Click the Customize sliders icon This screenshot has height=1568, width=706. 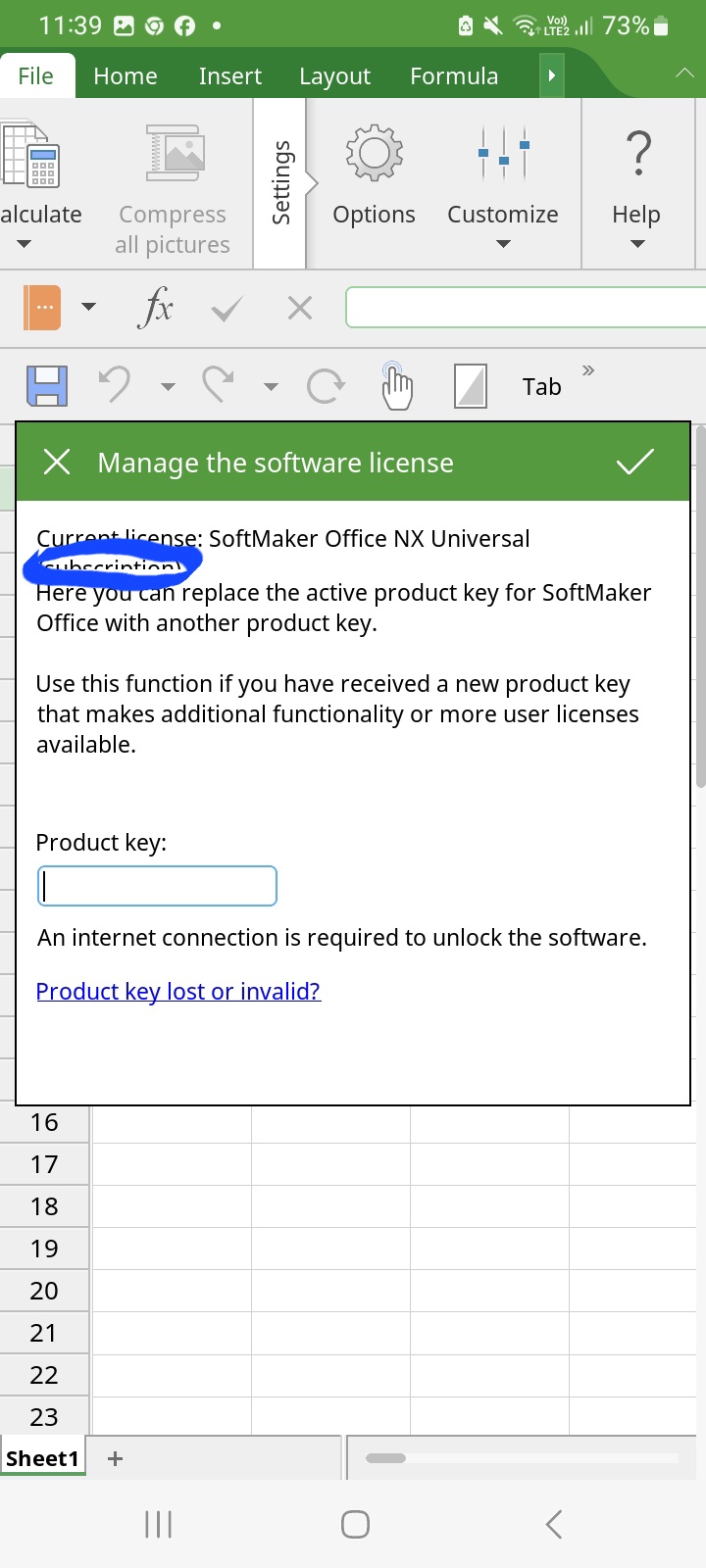point(503,153)
